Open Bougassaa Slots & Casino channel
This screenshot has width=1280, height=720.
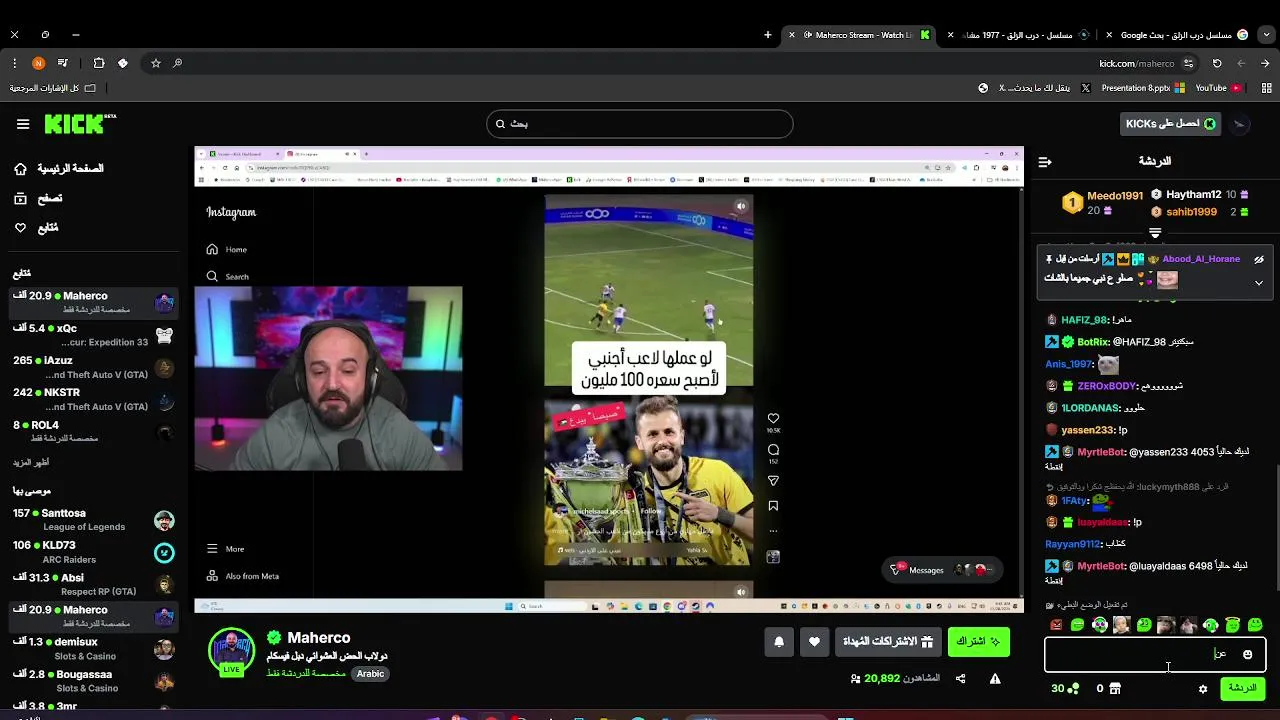(x=93, y=680)
